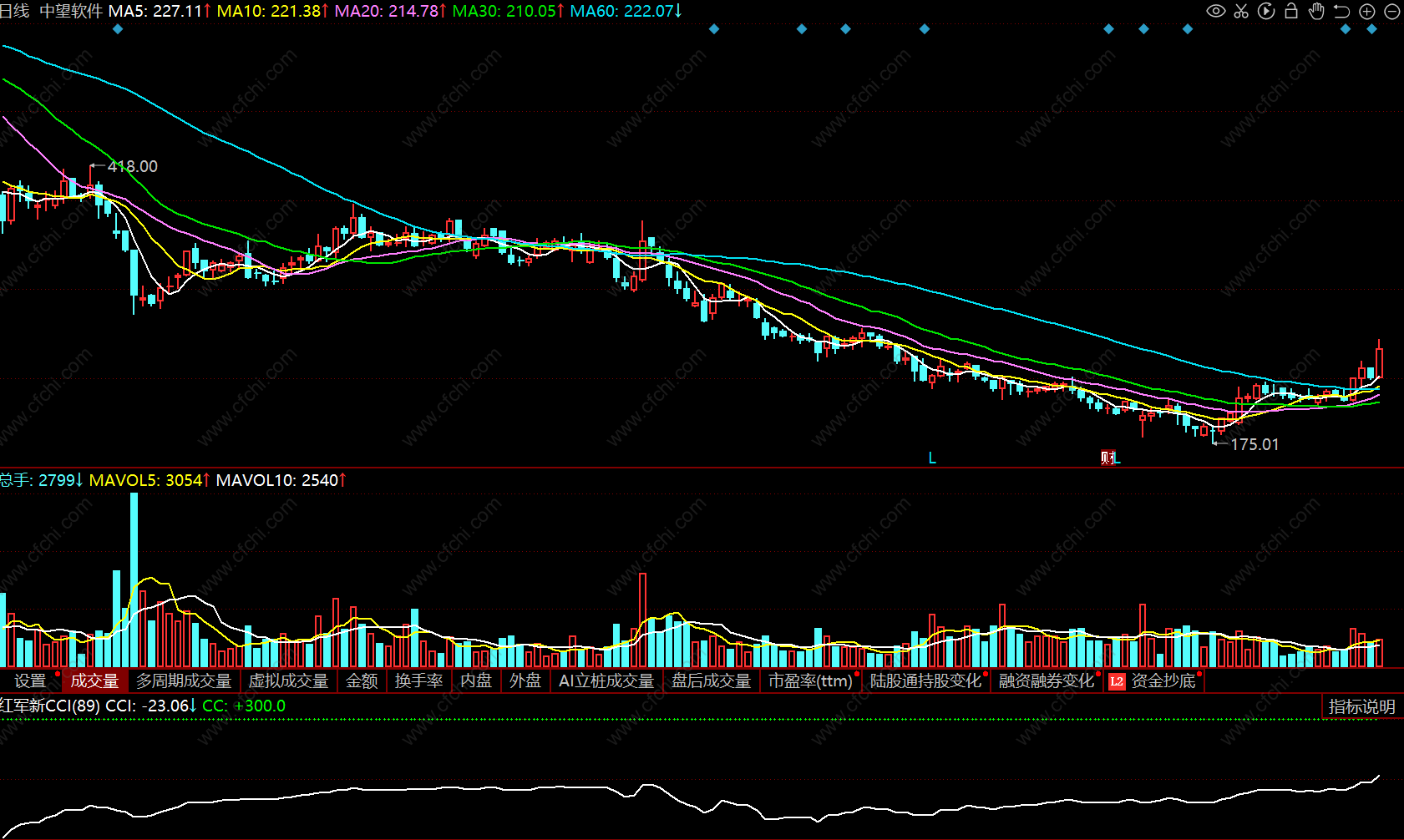Select the MA5: 227.11 indicator value
1404x840 pixels.
[x=160, y=11]
